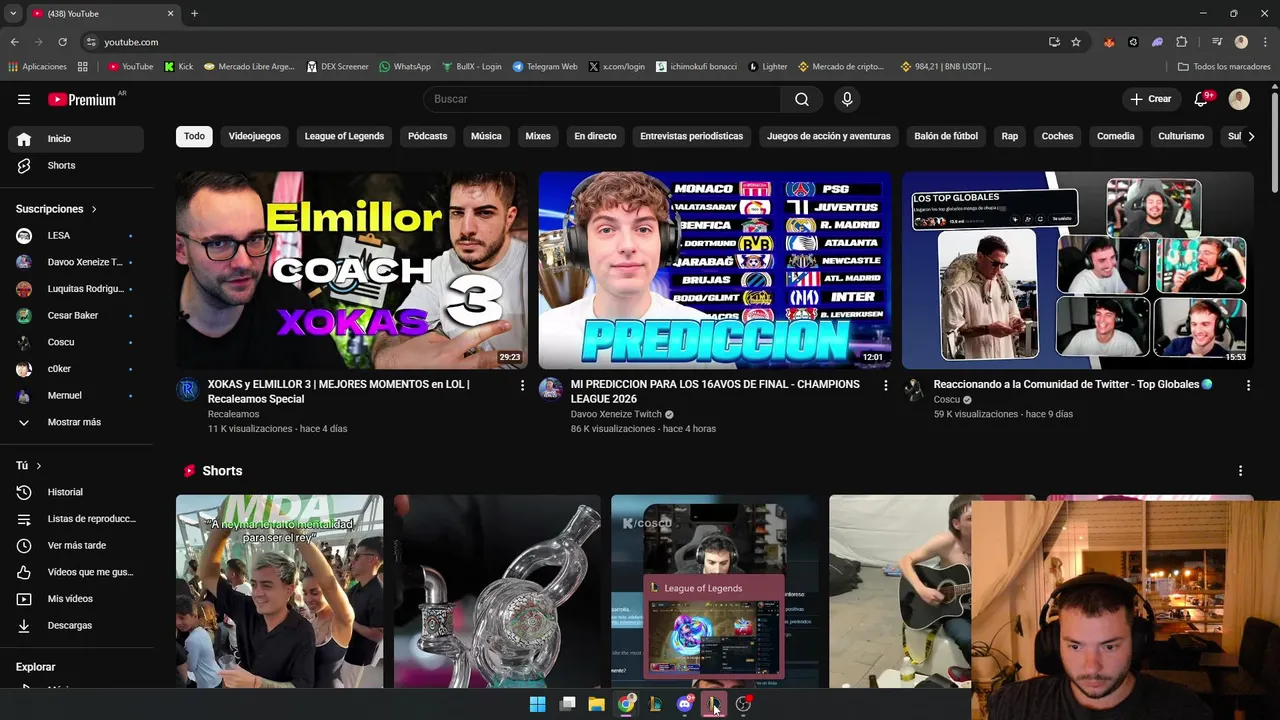Image resolution: width=1280 pixels, height=720 pixels.
Task: Click the Buscar search field
Action: [x=602, y=99]
